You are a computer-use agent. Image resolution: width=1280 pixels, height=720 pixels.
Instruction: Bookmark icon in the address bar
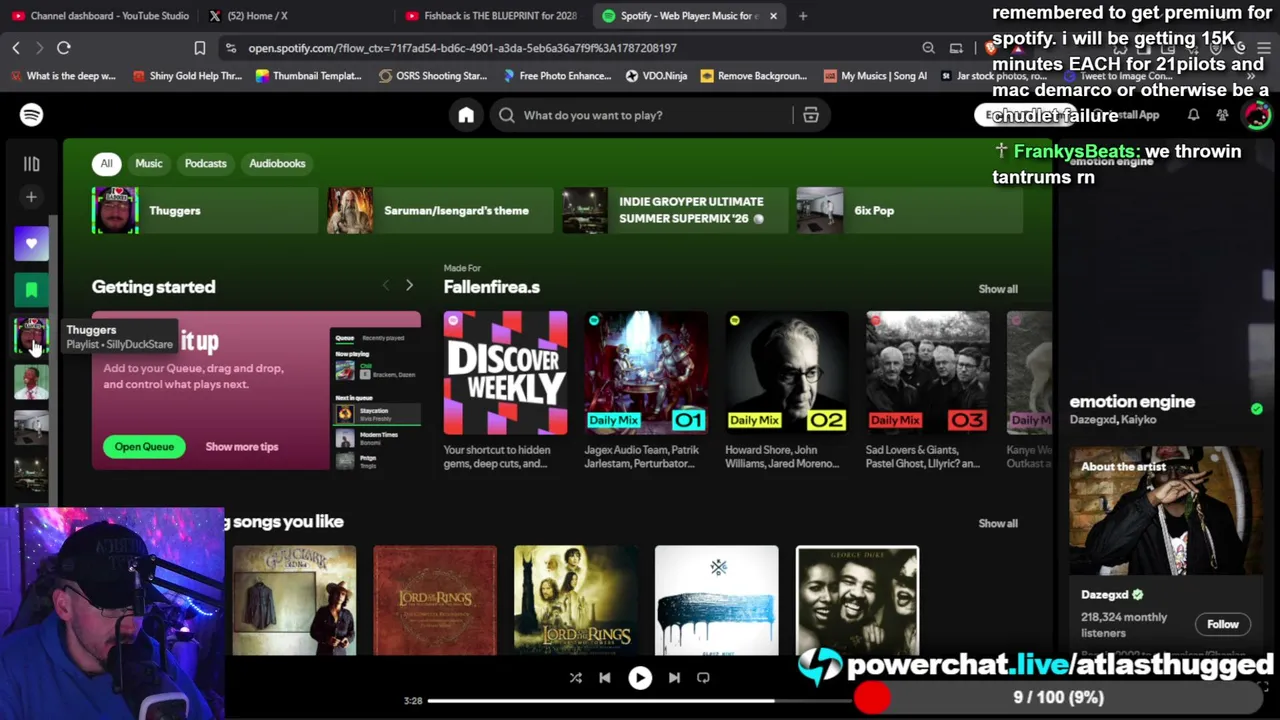tap(200, 48)
